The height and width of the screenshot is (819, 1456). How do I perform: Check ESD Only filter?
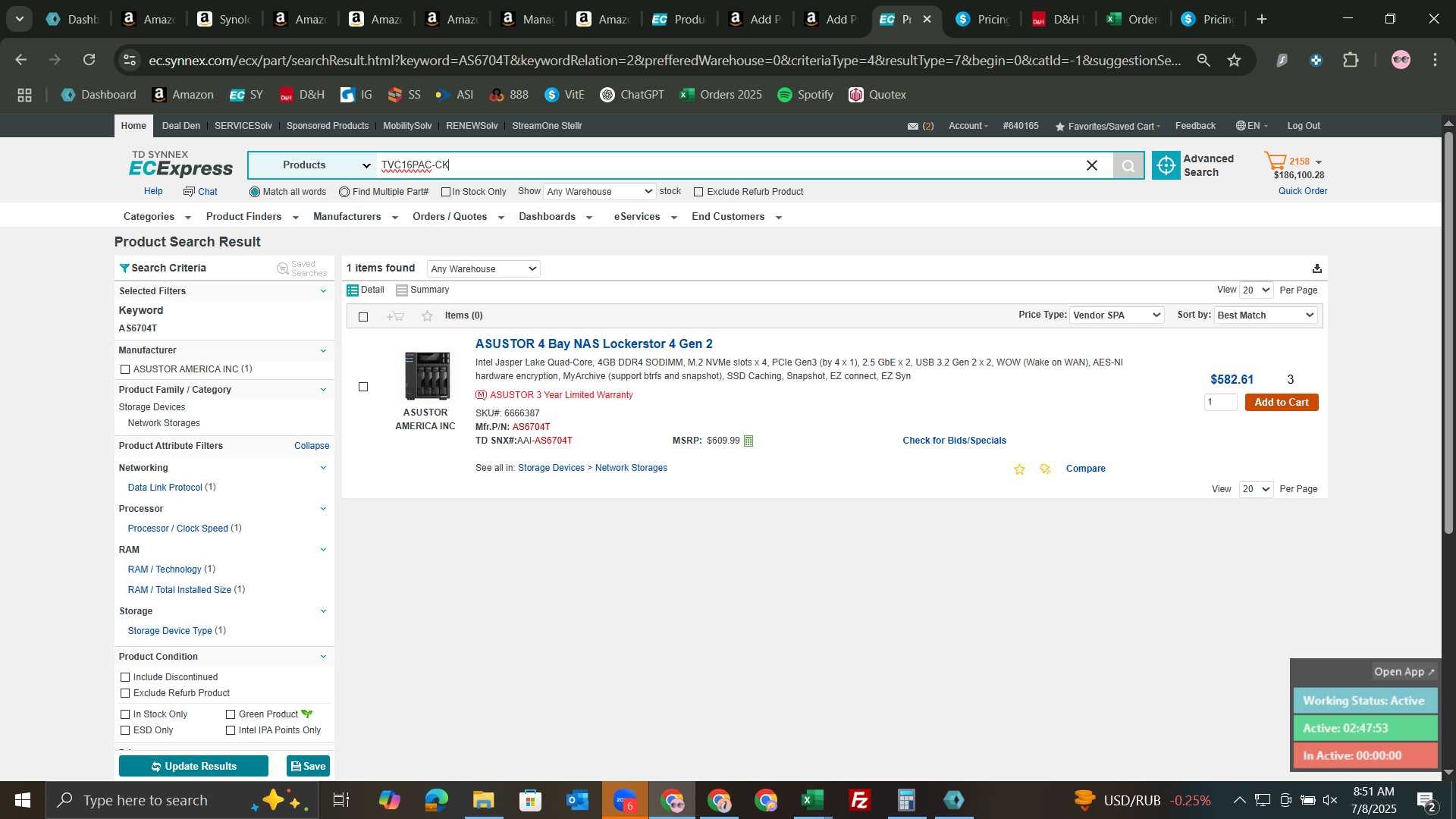pyautogui.click(x=125, y=730)
